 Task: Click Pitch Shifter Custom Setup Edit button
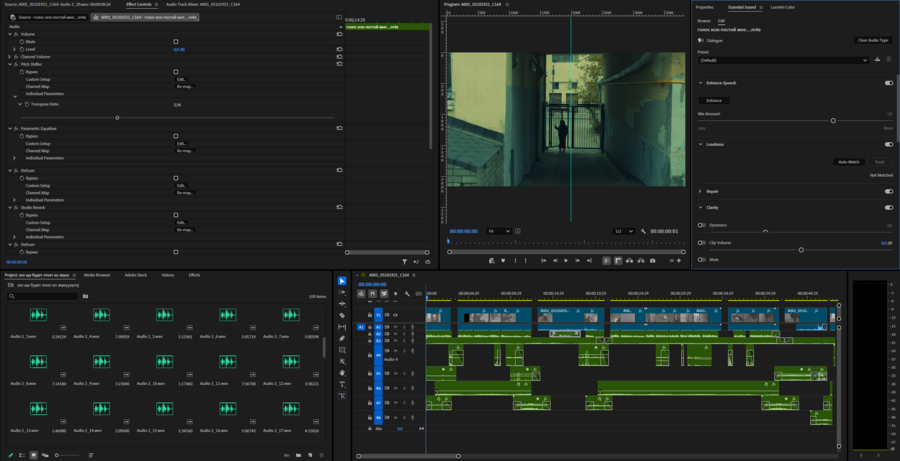(181, 79)
